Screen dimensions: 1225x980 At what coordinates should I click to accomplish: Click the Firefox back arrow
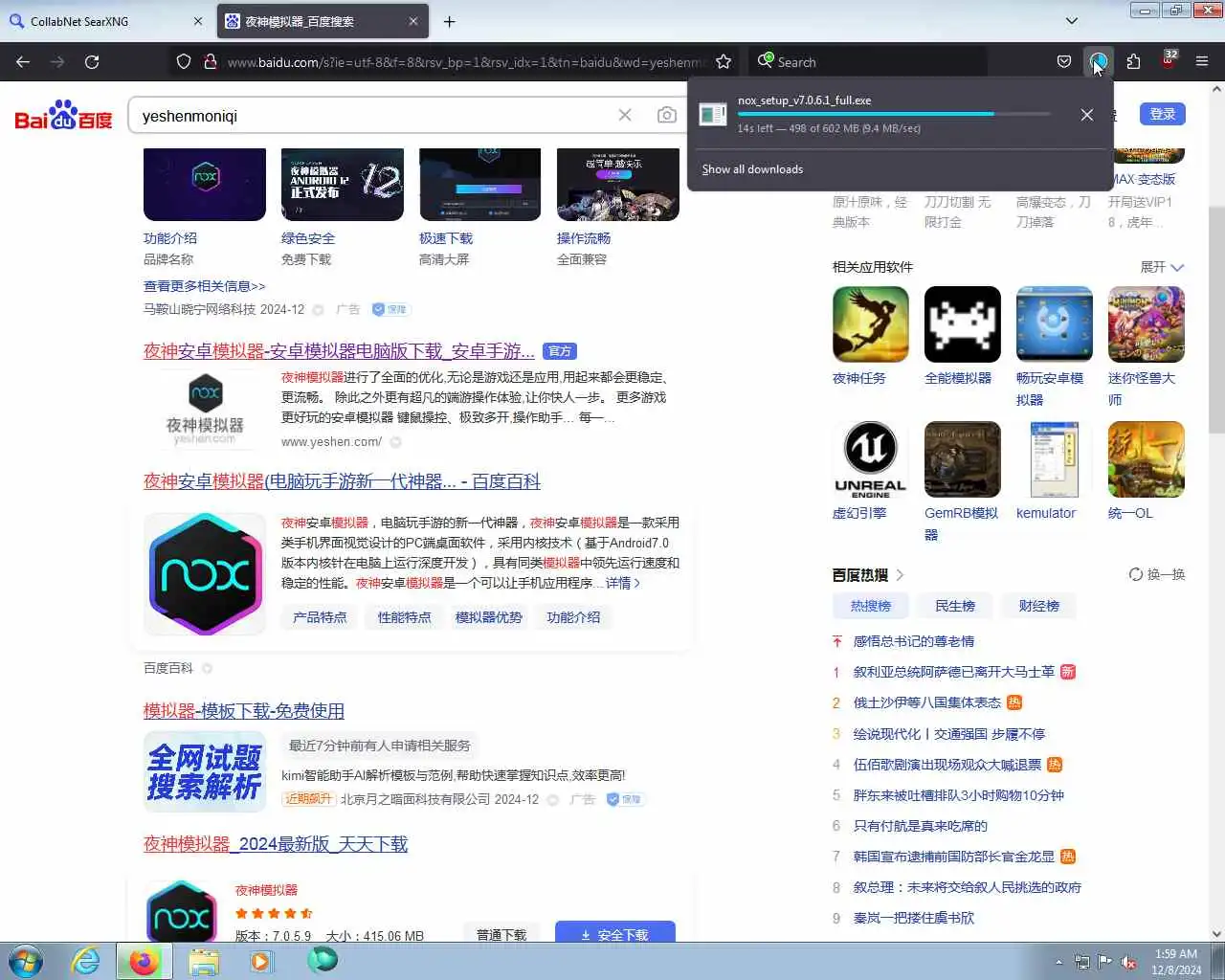click(x=23, y=62)
